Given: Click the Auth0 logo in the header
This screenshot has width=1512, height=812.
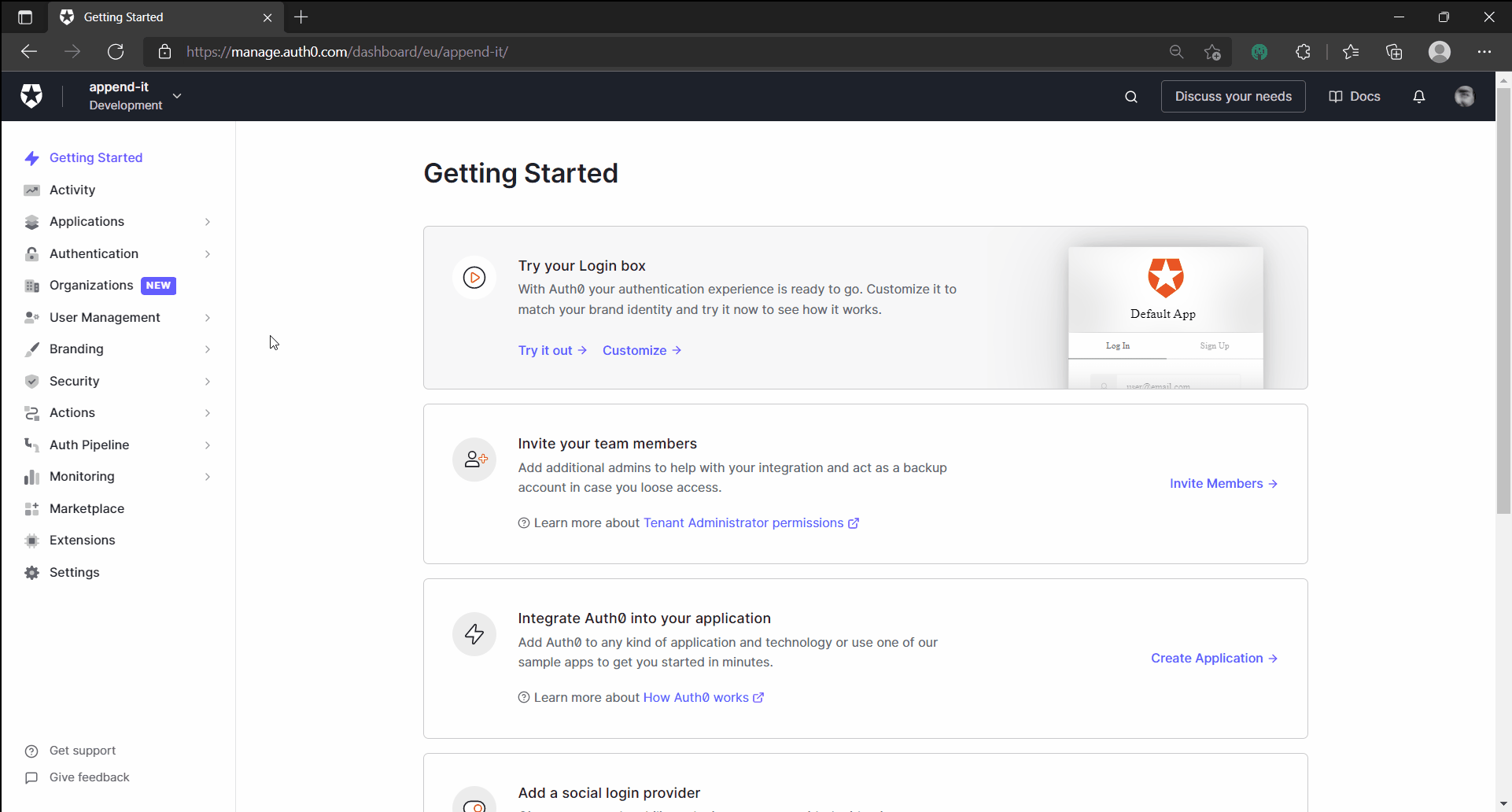Looking at the screenshot, I should (x=31, y=95).
